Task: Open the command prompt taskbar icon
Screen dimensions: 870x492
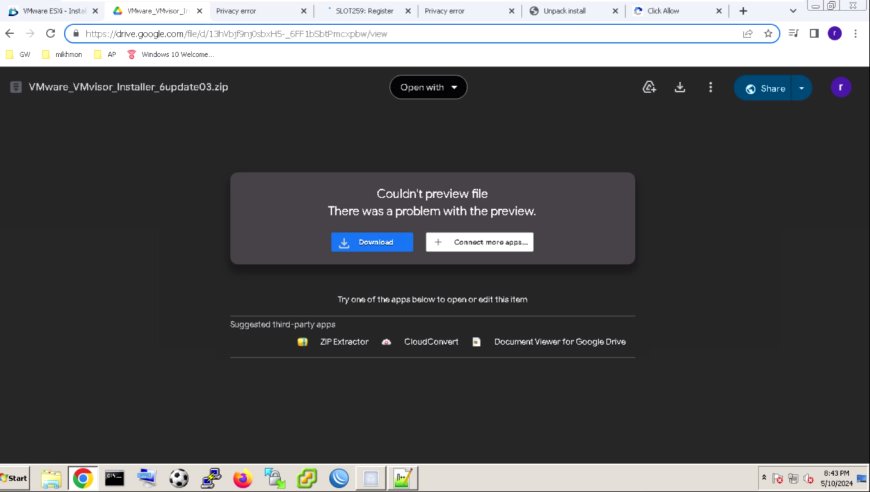Action: (114, 478)
